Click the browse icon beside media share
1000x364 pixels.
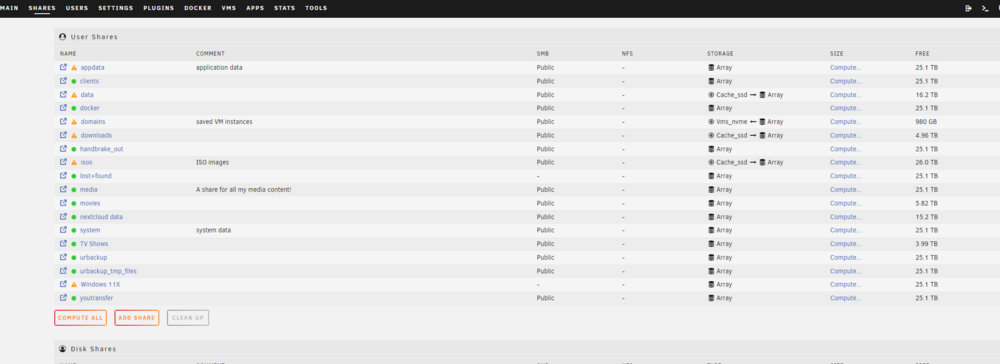(x=63, y=189)
